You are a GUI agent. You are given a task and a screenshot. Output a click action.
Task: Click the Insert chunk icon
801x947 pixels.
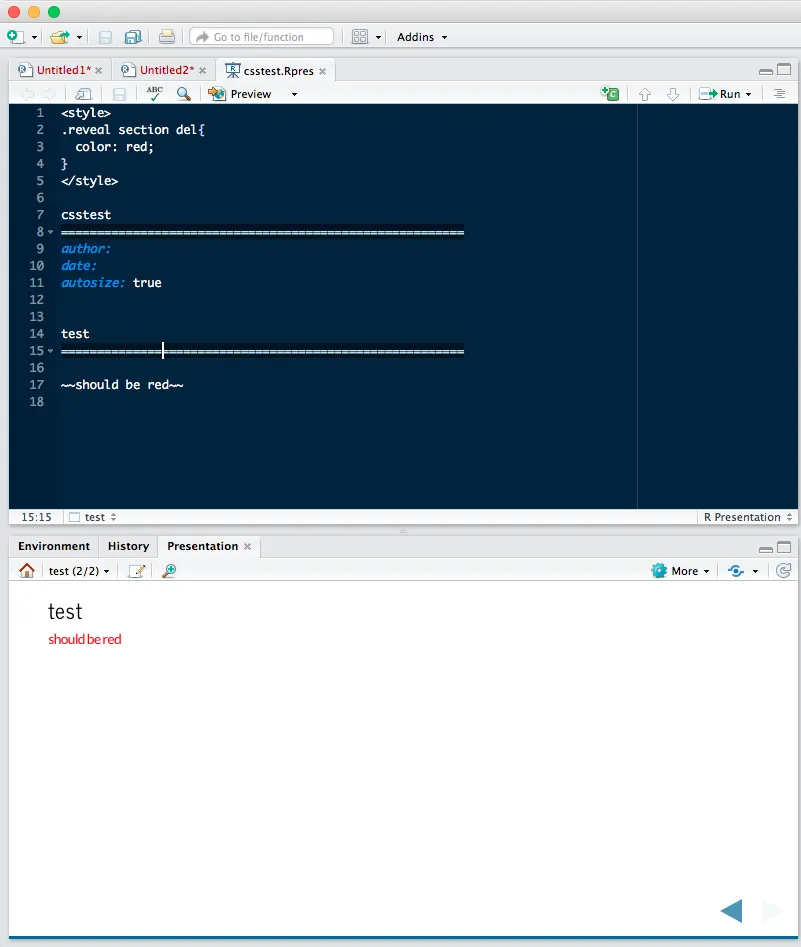coord(610,94)
